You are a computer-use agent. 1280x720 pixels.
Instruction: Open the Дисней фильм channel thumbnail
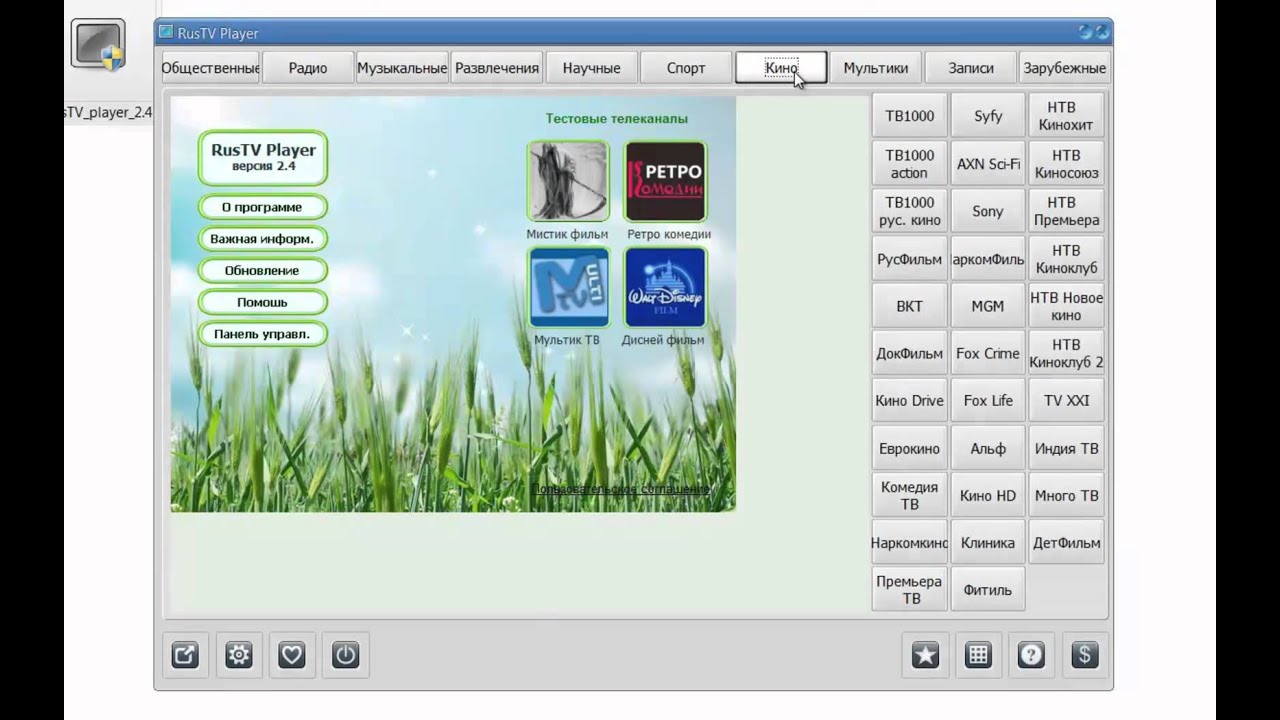[x=665, y=287]
